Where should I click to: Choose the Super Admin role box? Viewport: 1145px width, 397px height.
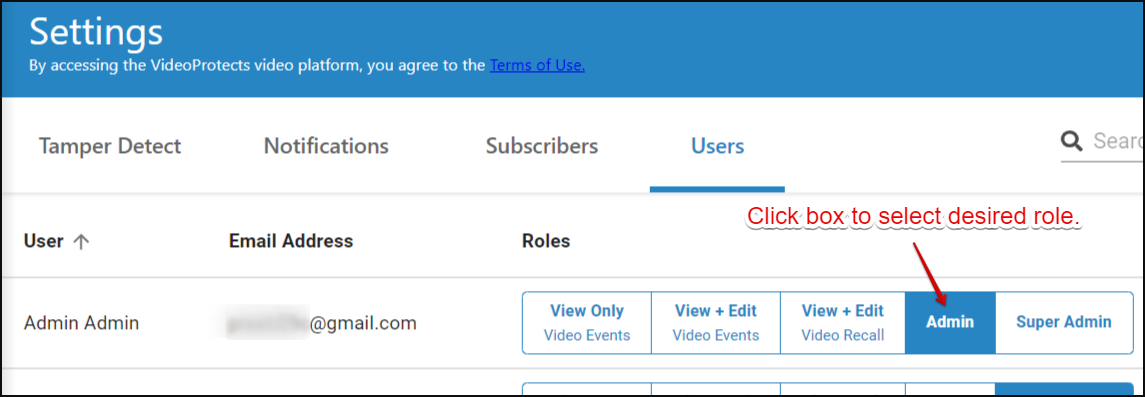pos(1064,323)
